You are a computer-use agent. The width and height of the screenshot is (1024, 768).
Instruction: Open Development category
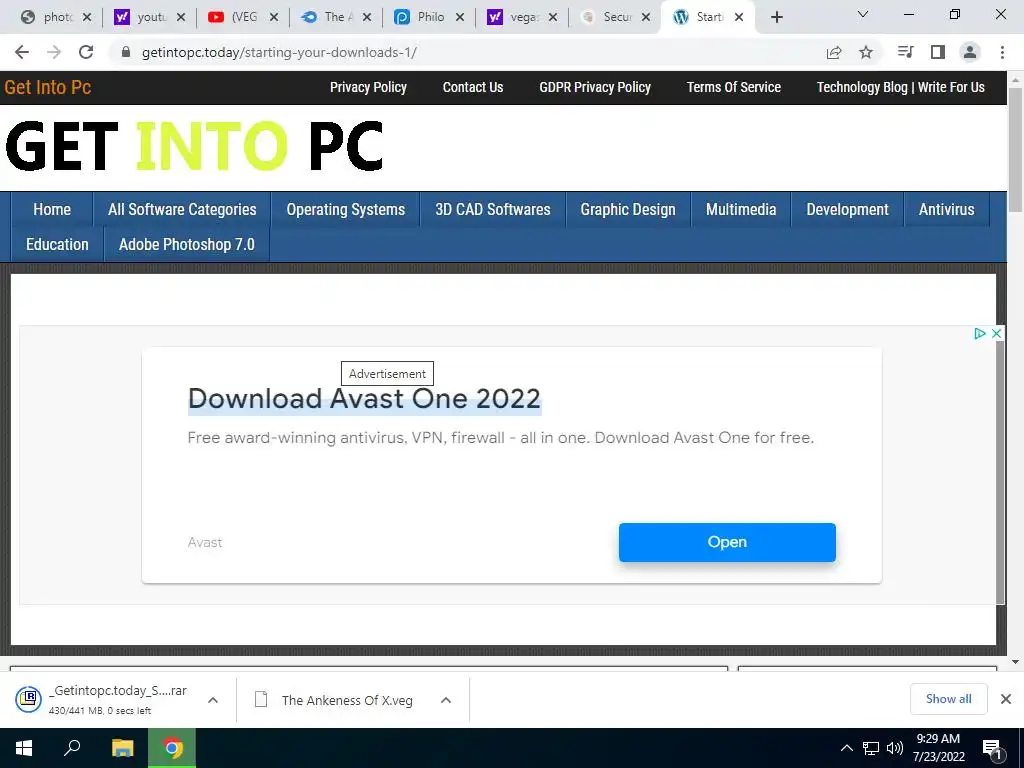tap(847, 210)
